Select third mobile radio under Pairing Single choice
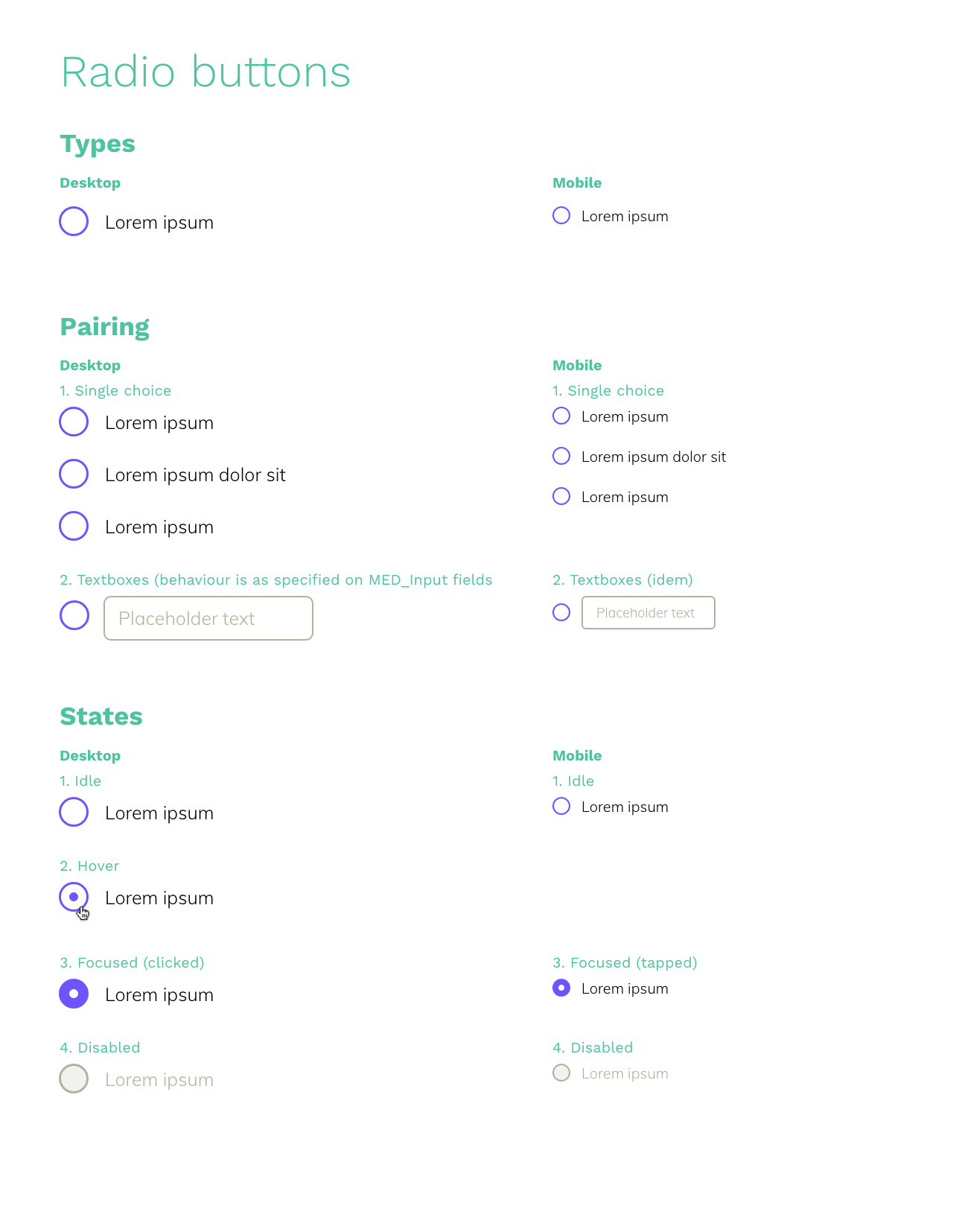953x1232 pixels. pos(561,496)
